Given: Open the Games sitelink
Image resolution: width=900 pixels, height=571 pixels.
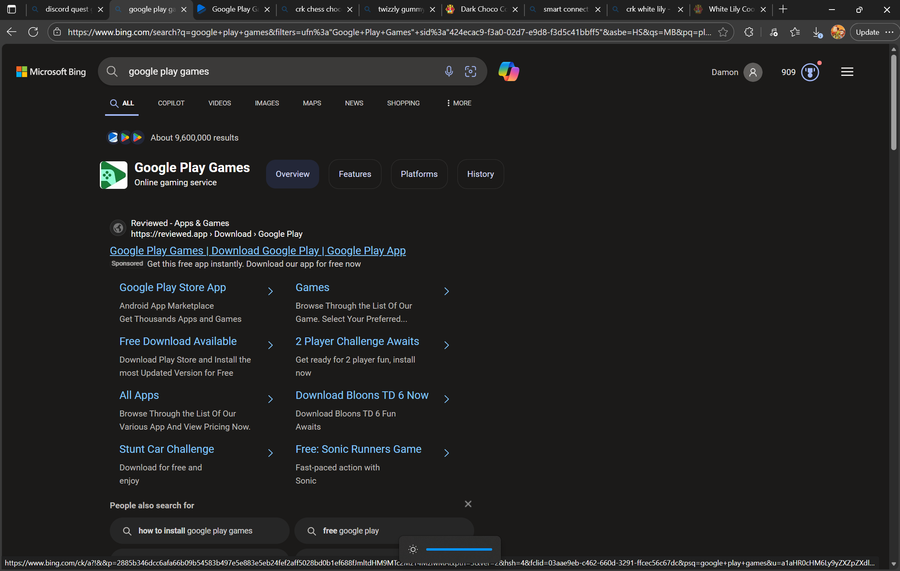Looking at the screenshot, I should [x=312, y=288].
